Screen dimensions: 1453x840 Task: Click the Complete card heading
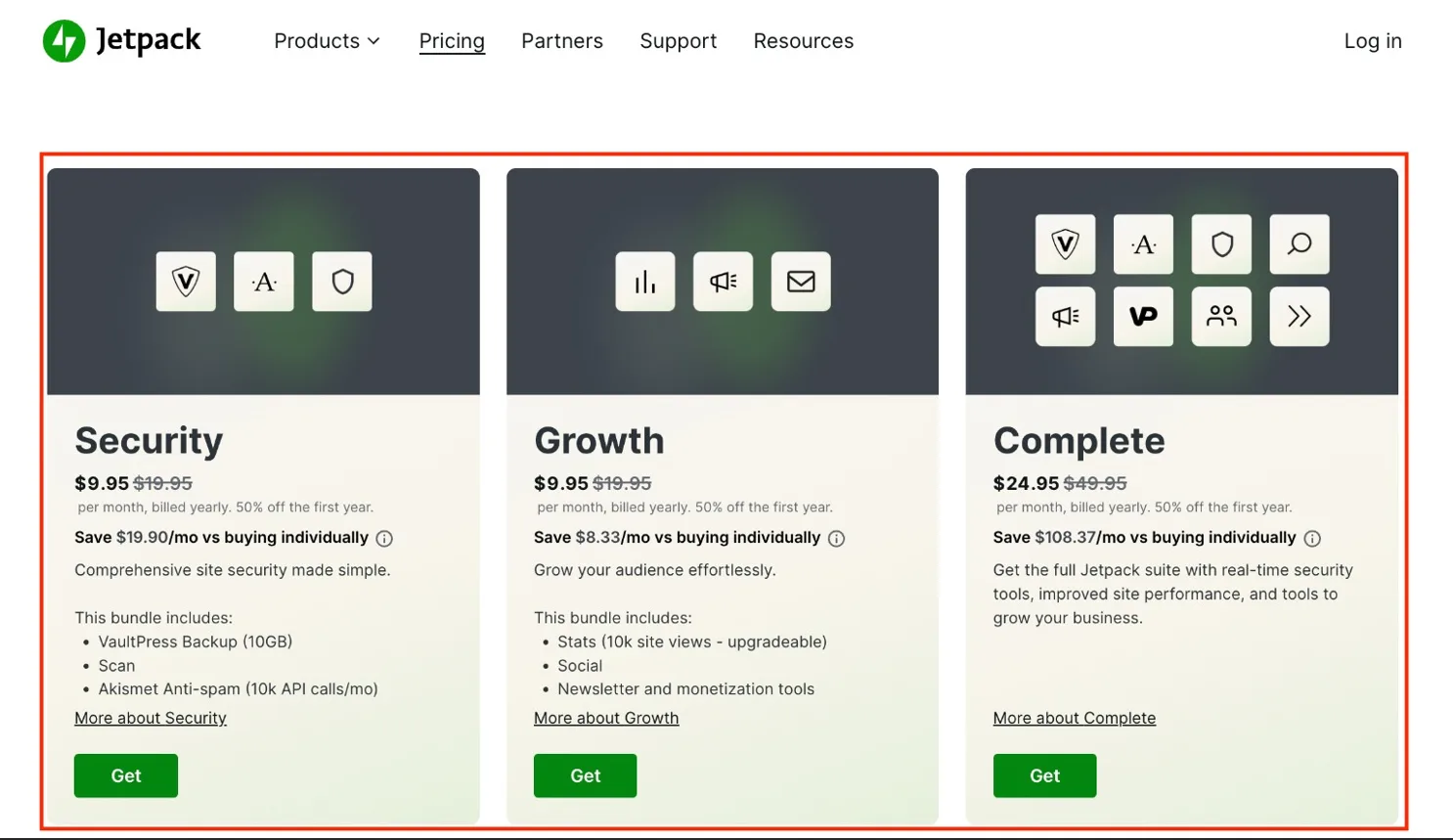click(x=1079, y=441)
